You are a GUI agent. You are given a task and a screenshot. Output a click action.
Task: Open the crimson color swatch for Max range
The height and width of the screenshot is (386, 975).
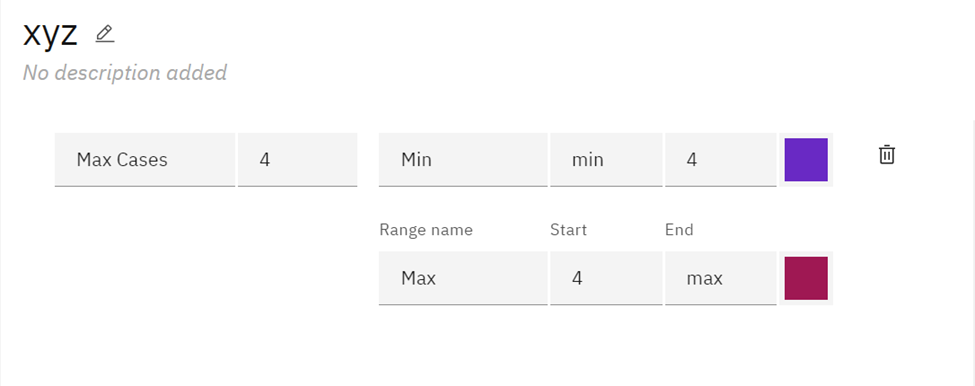coord(806,278)
